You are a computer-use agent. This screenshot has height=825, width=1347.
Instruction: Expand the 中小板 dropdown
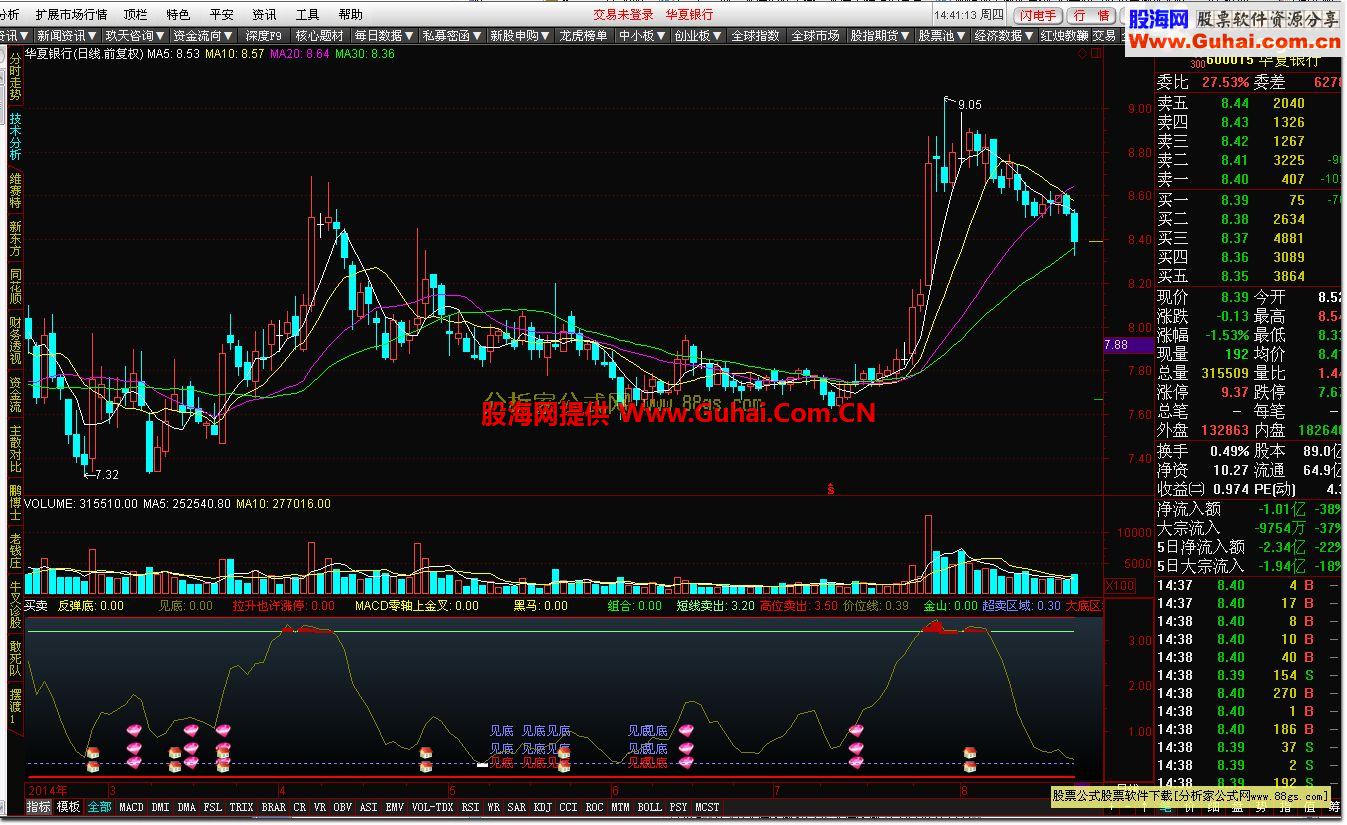[641, 35]
